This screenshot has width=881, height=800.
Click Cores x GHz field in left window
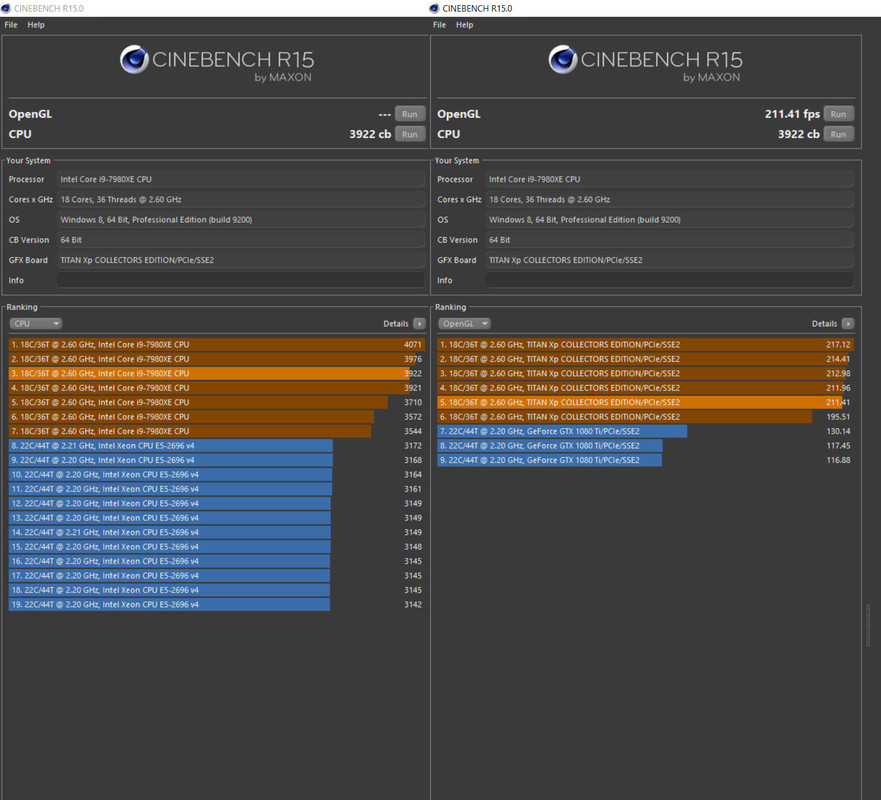[x=241, y=199]
